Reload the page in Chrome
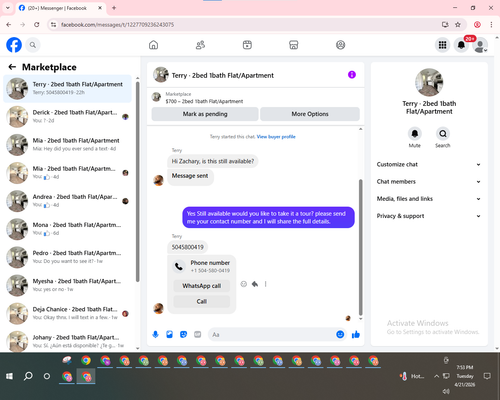 click(37, 25)
